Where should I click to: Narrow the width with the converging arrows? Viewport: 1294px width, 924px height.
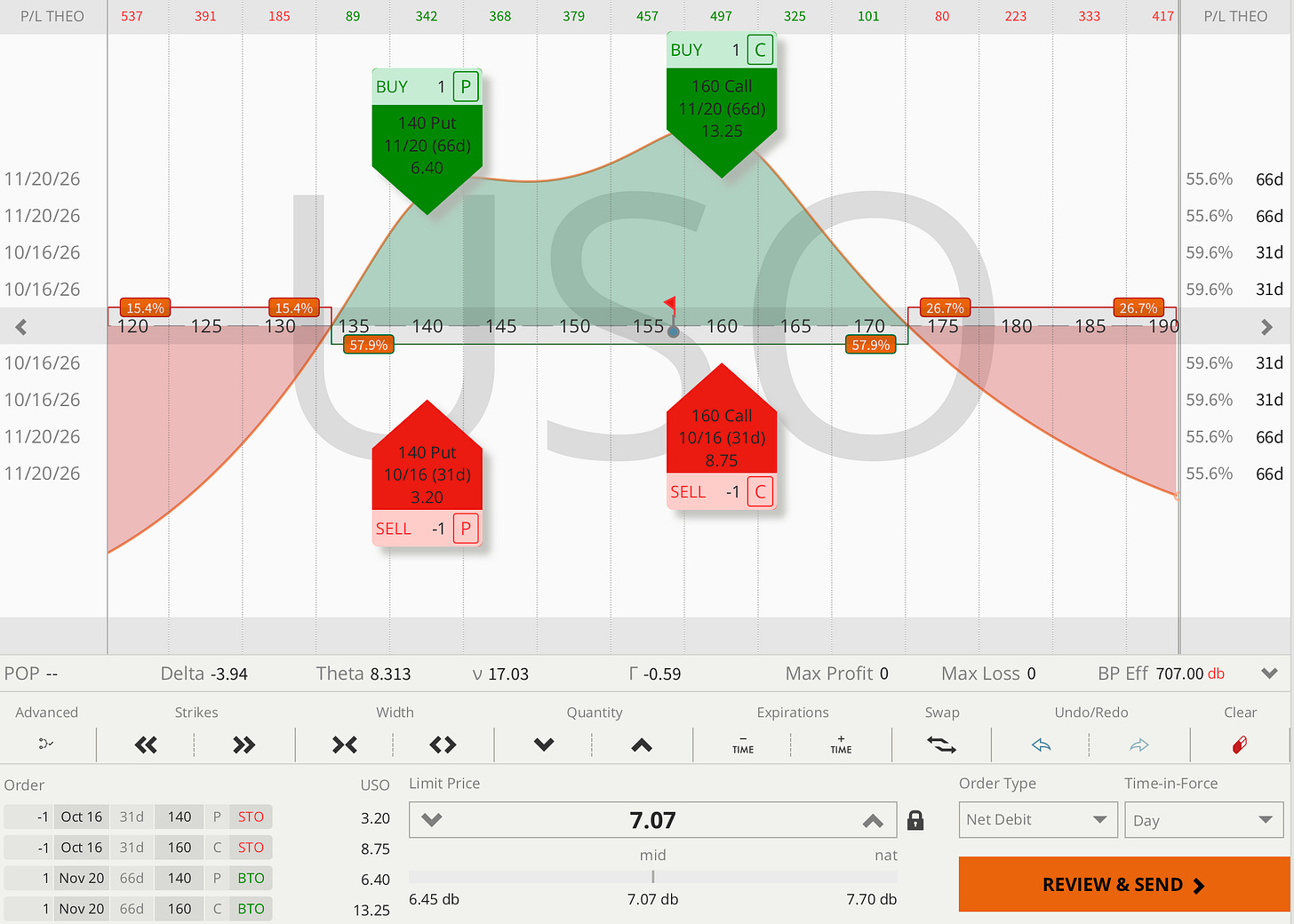click(x=345, y=745)
